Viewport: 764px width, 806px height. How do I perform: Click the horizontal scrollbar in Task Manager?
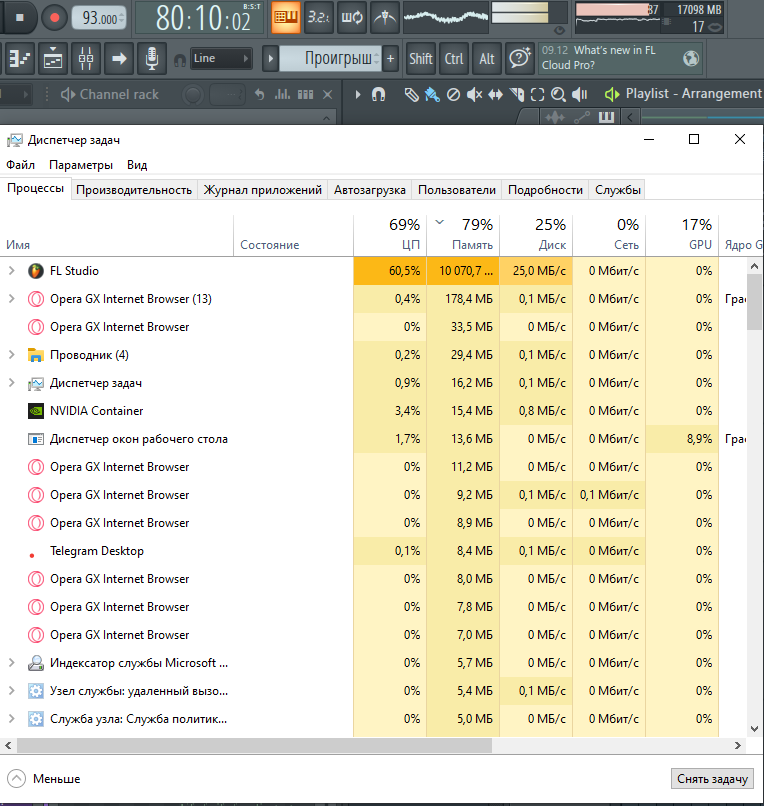(x=254, y=745)
